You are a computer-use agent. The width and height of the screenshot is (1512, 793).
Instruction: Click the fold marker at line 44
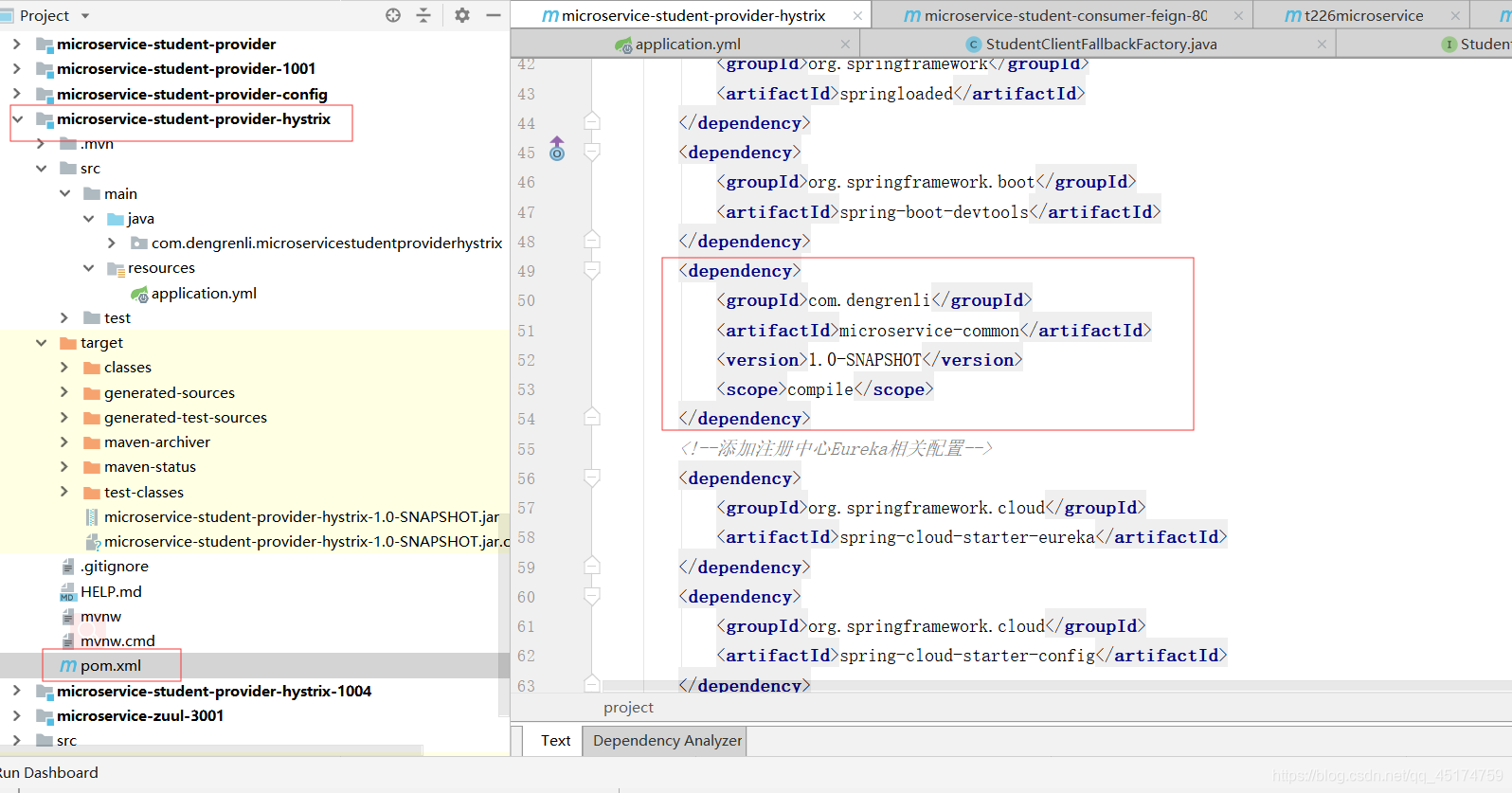point(592,120)
